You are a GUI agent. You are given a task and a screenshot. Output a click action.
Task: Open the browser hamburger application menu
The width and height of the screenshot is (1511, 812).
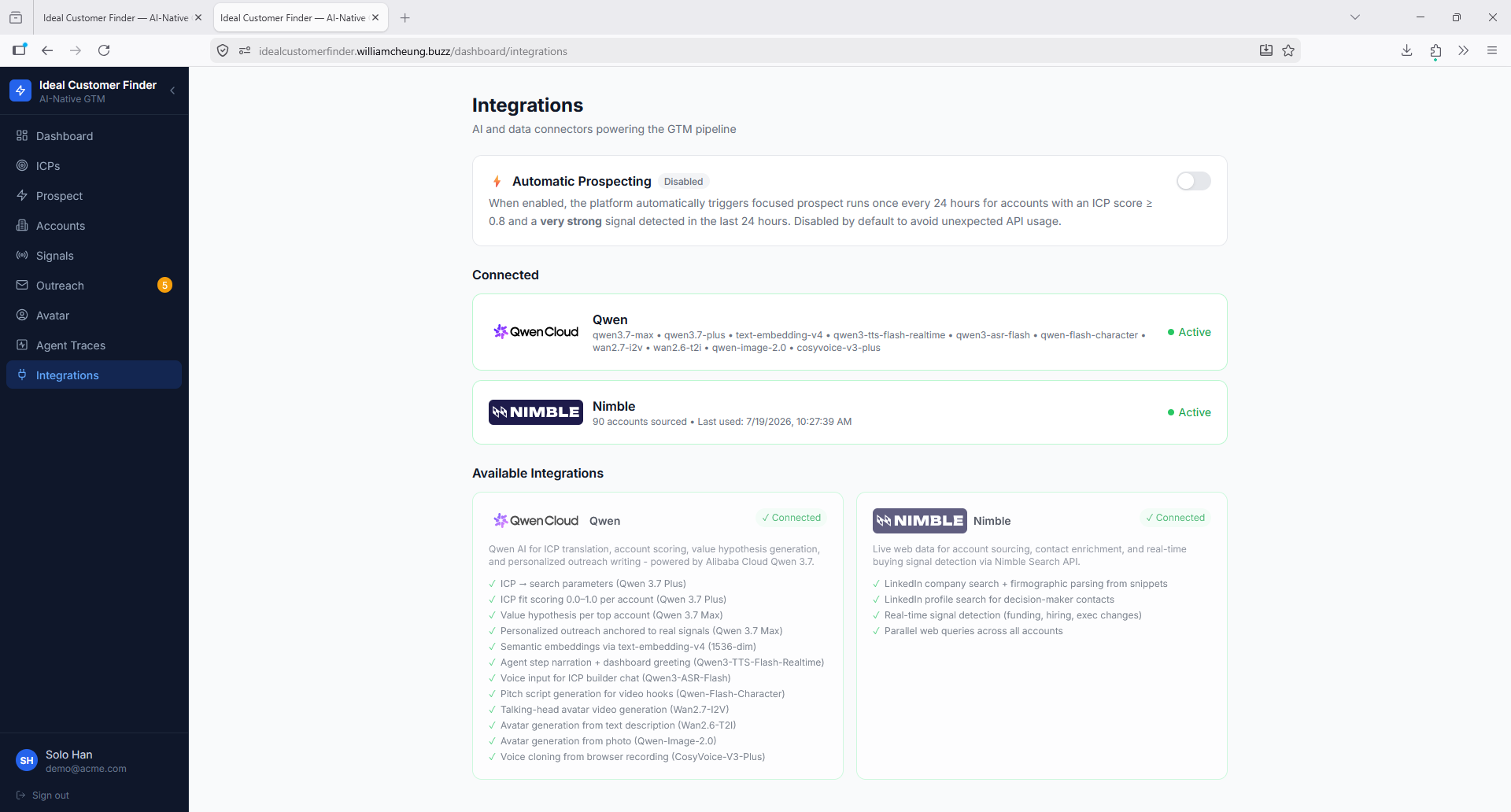(1492, 50)
